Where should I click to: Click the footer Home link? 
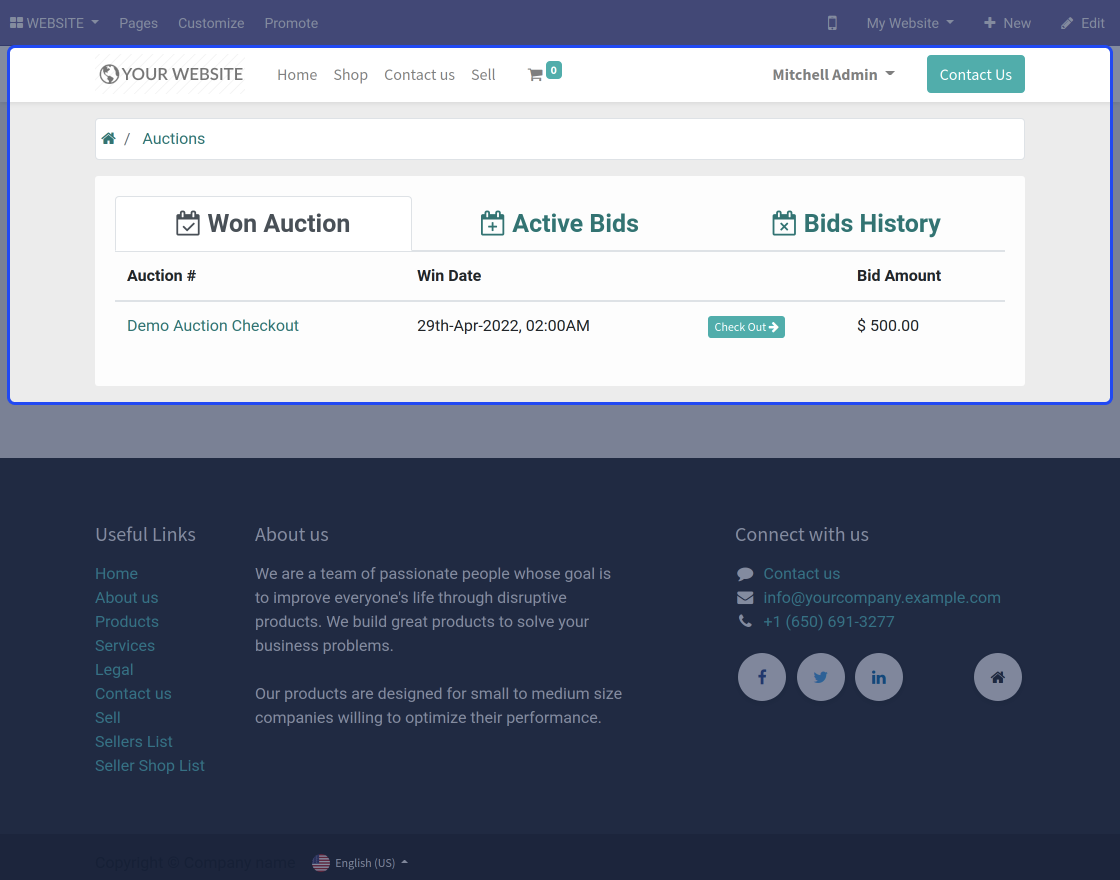pos(116,574)
